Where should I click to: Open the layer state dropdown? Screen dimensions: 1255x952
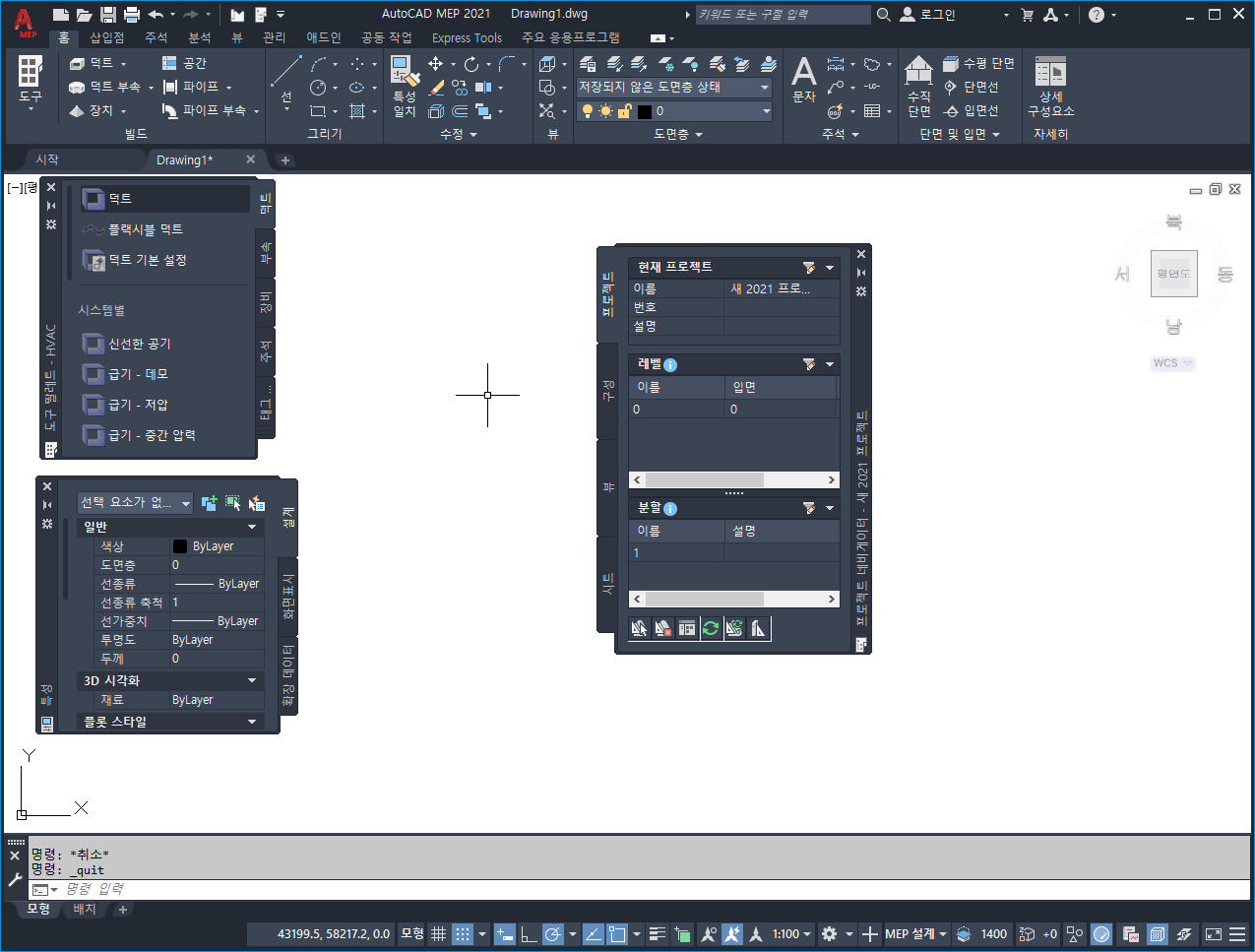click(x=674, y=88)
